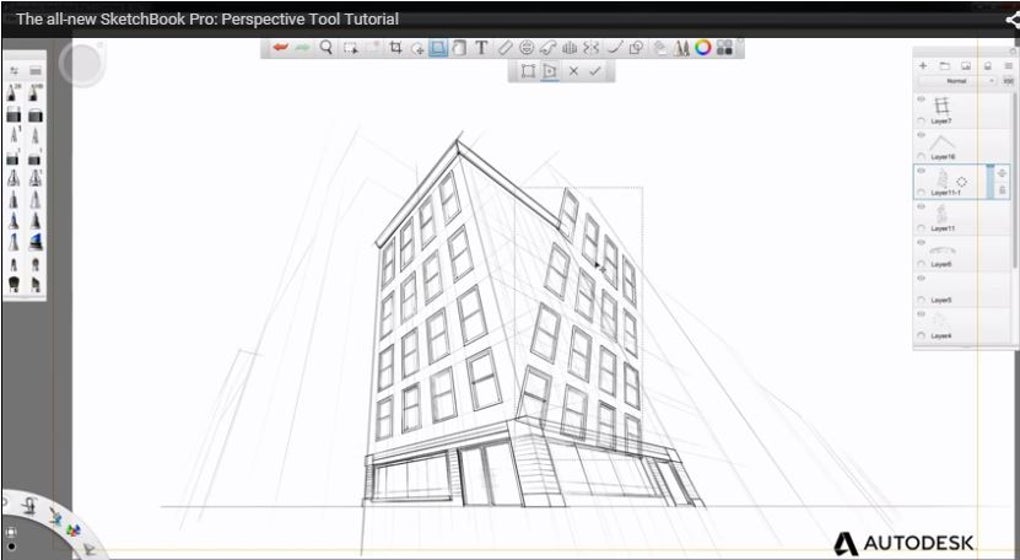Screen dimensions: 1020x560
Task: Select the Layer6 thumbnail
Action: coord(941,250)
